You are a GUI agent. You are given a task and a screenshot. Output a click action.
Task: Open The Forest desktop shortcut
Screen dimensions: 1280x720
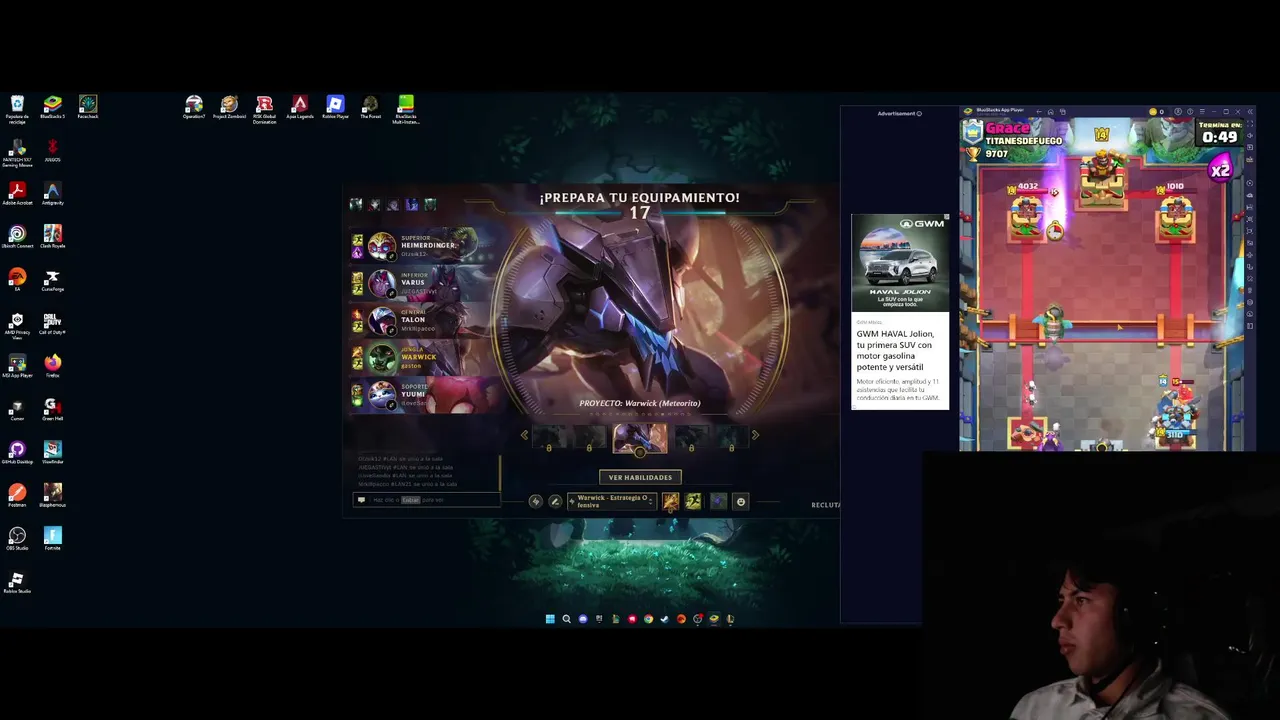click(x=370, y=107)
